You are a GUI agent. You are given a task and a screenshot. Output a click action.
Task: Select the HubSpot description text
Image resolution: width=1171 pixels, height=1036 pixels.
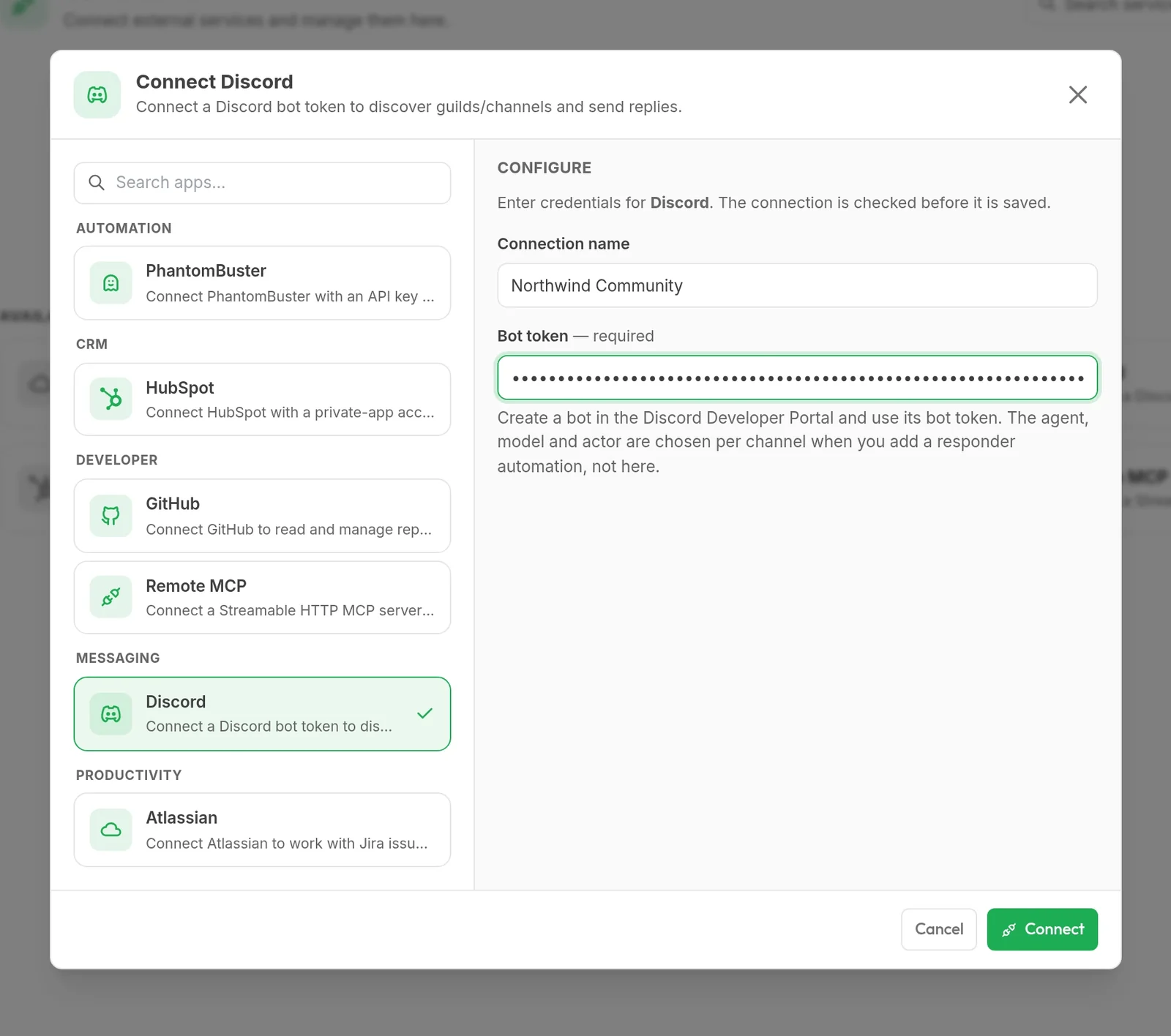290,413
